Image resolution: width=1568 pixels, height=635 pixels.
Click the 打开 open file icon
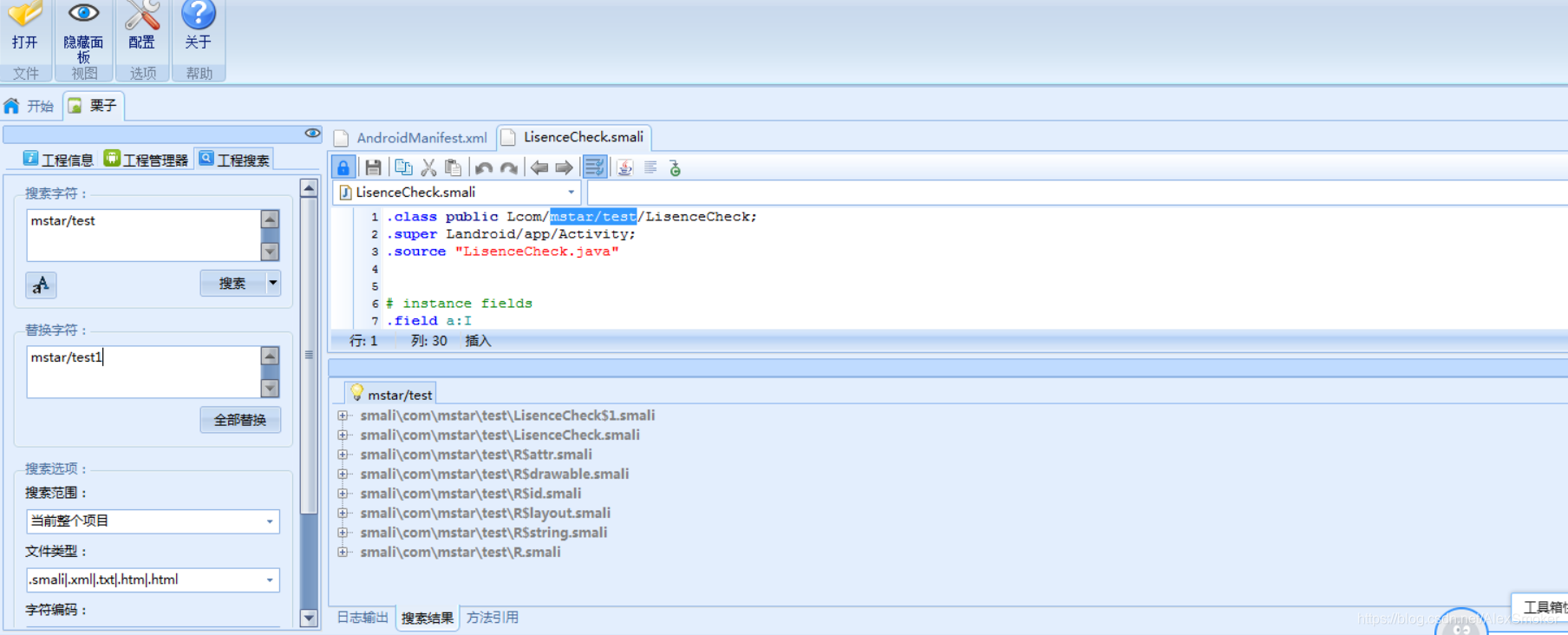25,15
